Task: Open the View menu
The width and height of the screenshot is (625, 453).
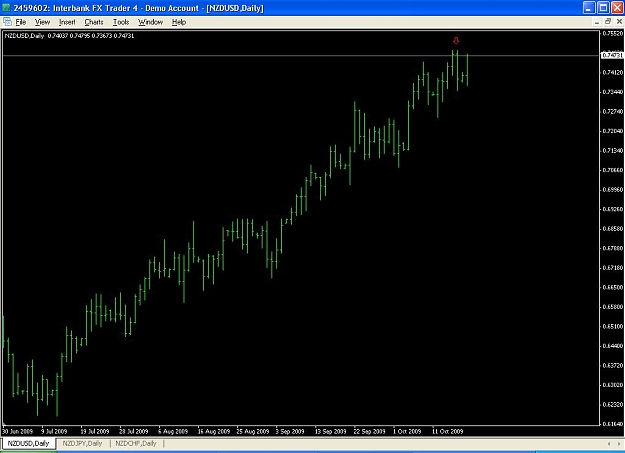Action: point(42,22)
